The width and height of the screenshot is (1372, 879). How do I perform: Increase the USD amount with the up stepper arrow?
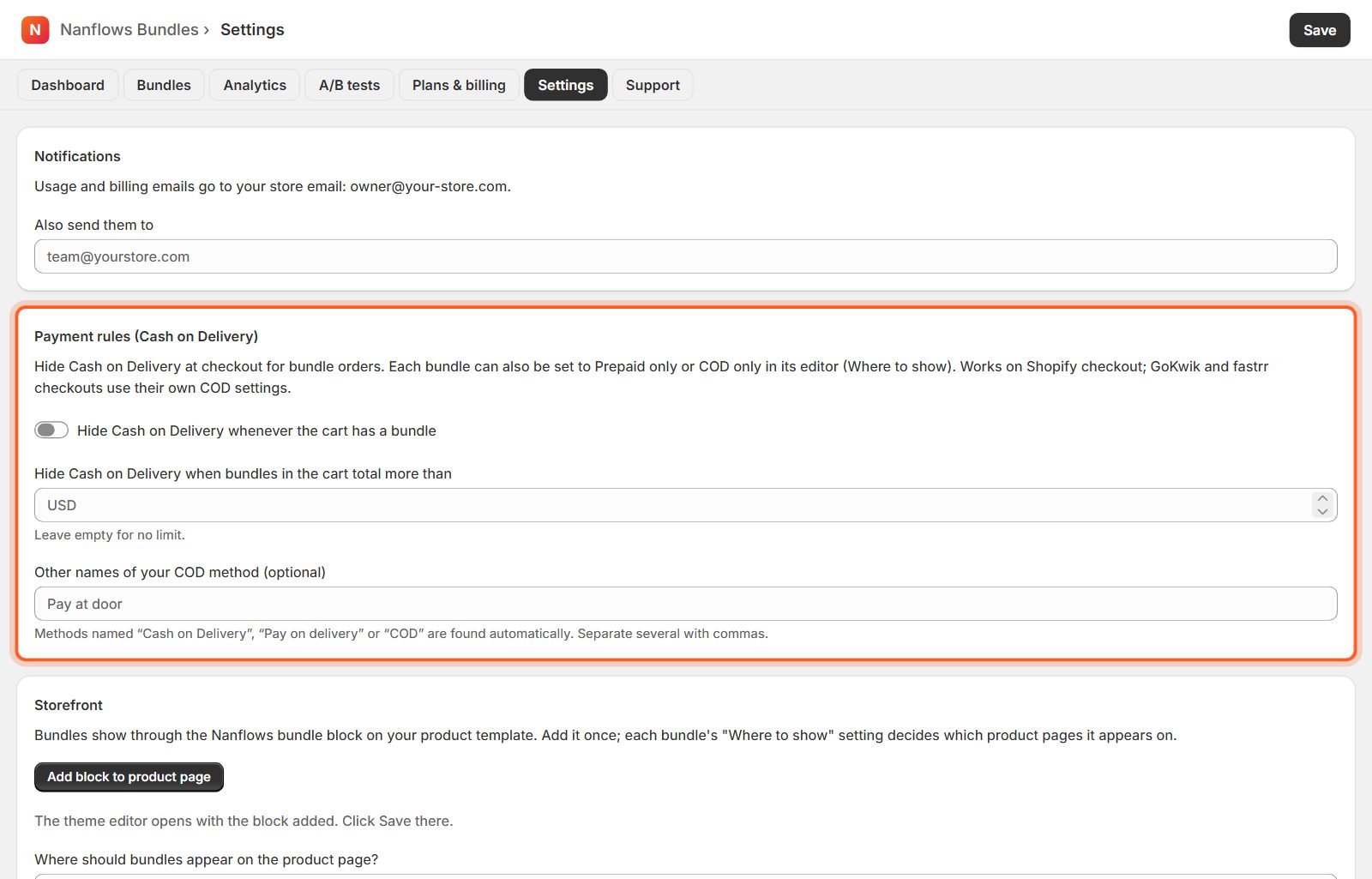1322,498
